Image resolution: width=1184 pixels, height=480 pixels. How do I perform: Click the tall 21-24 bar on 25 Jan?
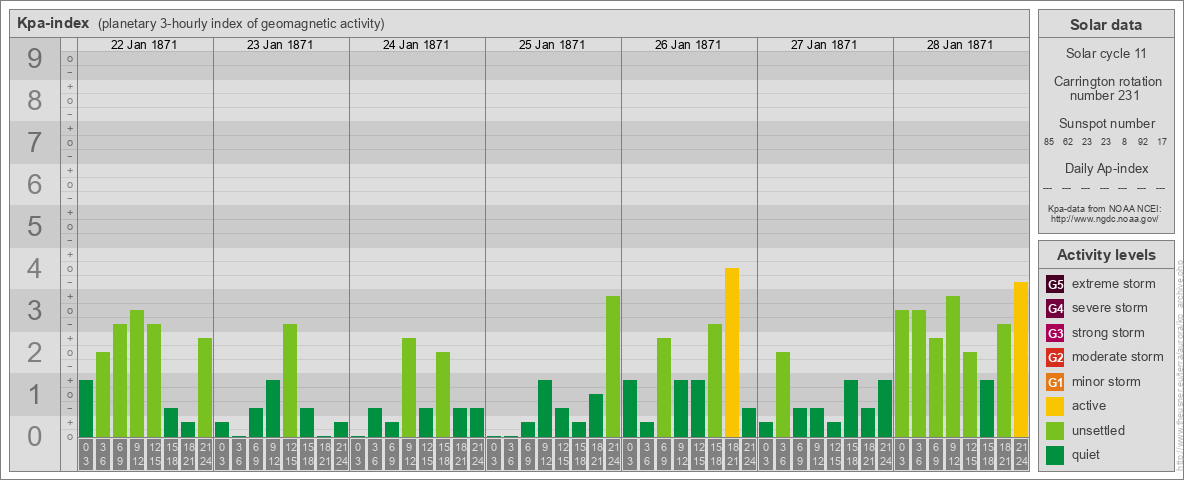click(613, 366)
